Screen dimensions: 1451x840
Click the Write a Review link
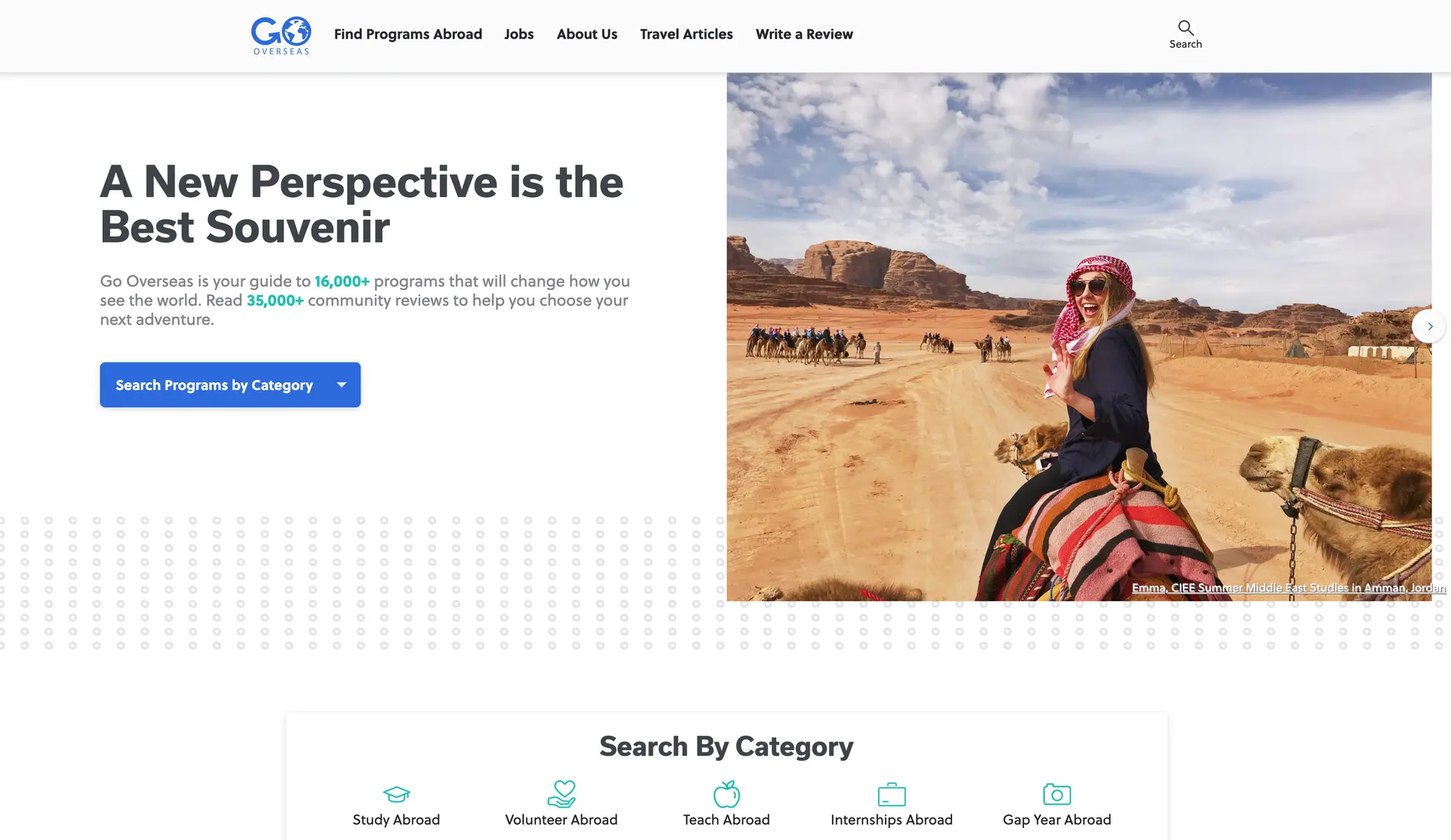(804, 34)
